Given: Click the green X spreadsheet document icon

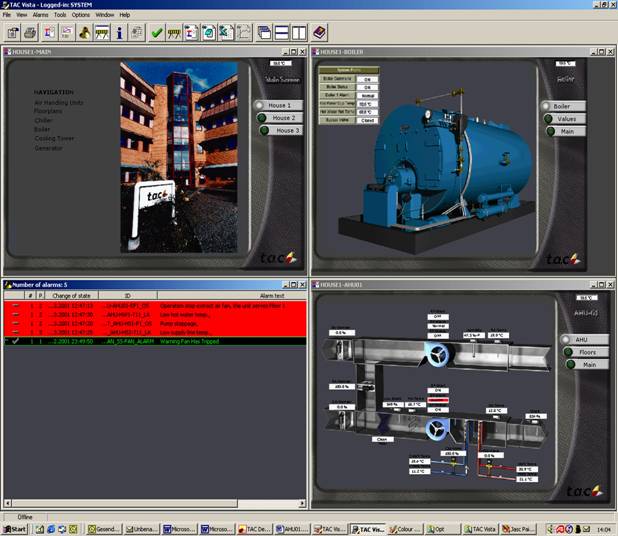Looking at the screenshot, I should (226, 33).
